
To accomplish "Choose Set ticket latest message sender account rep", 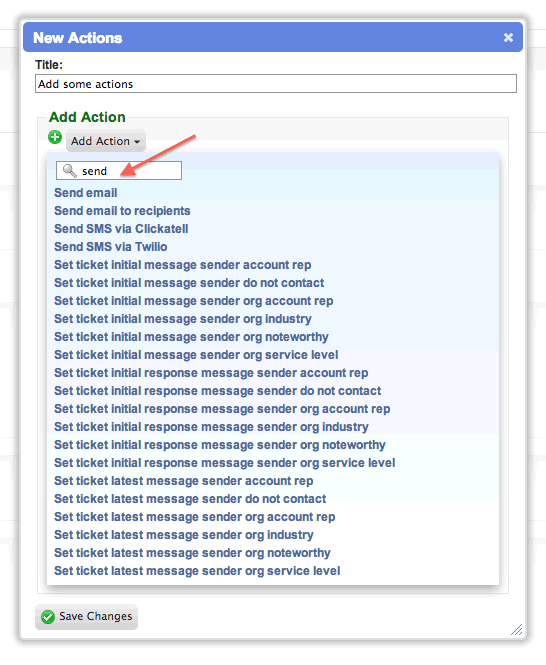I will click(x=184, y=481).
